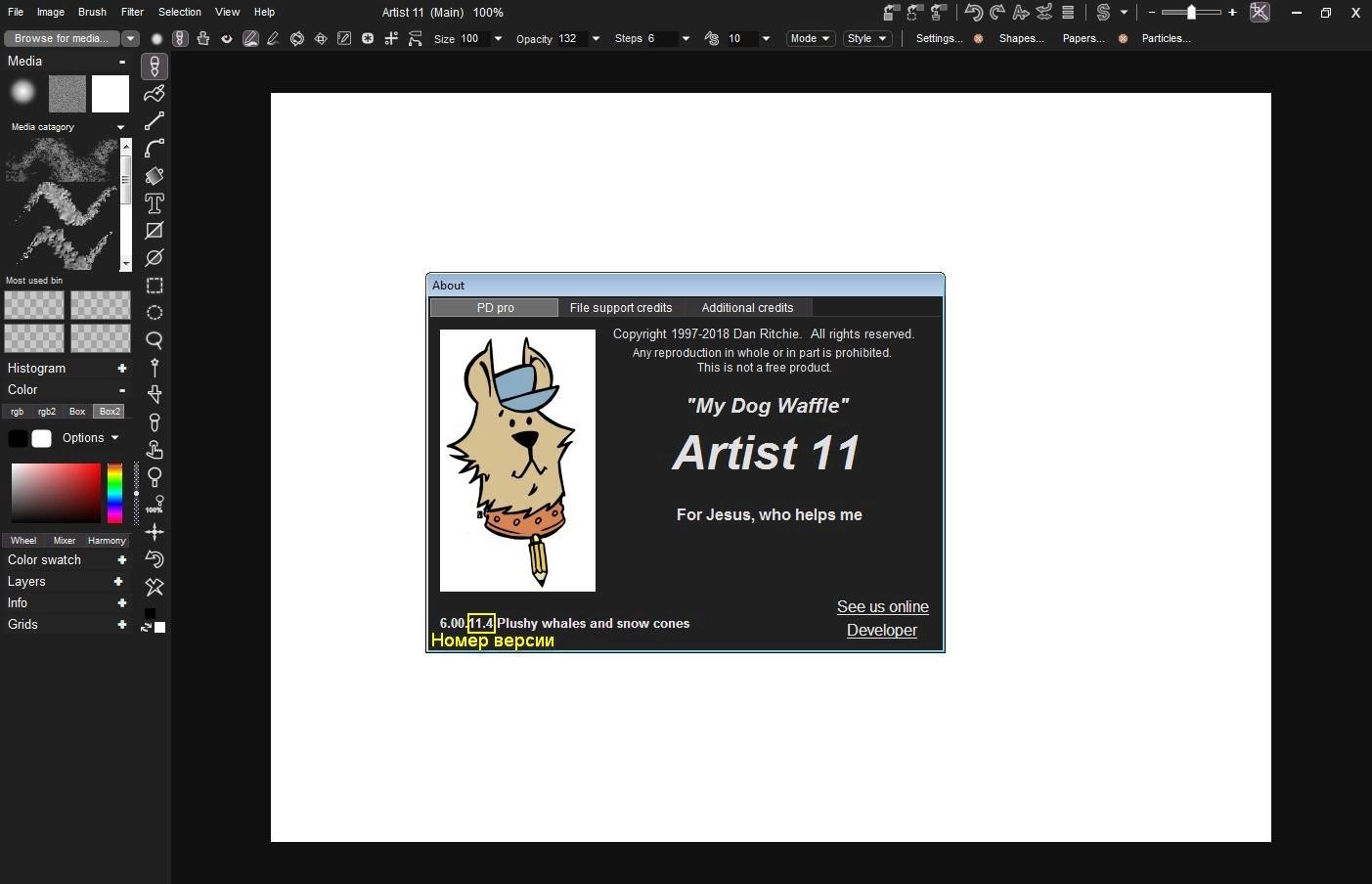The width and height of the screenshot is (1372, 884).
Task: Click the eye icon in brush toolbar
Action: (x=227, y=39)
